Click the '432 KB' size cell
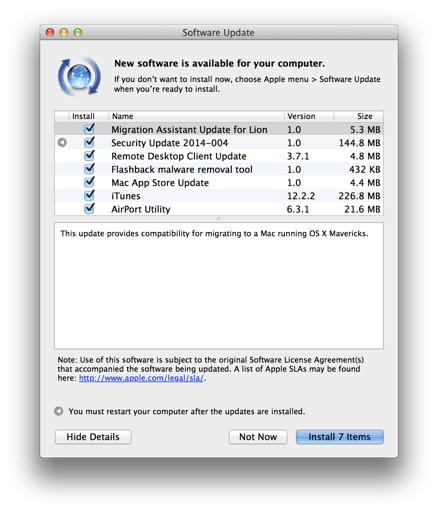The width and height of the screenshot is (438, 513). 365,170
